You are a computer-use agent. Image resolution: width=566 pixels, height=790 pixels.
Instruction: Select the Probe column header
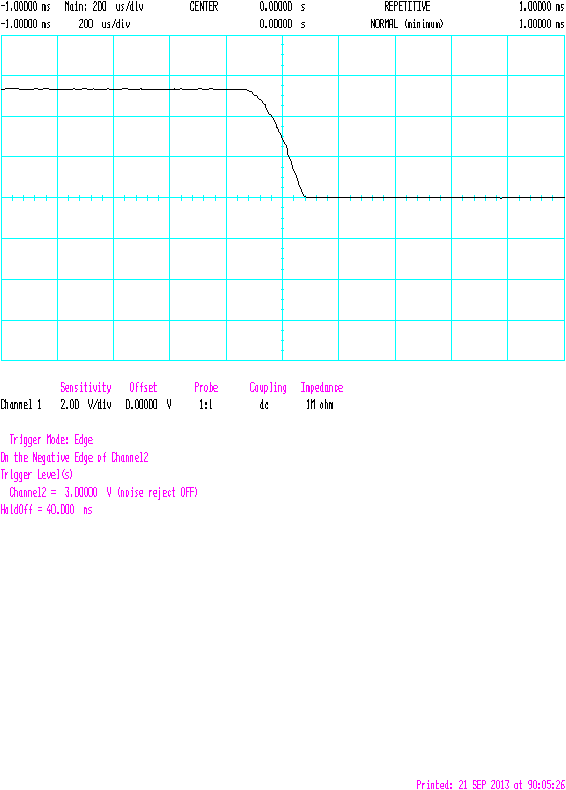coord(206,387)
